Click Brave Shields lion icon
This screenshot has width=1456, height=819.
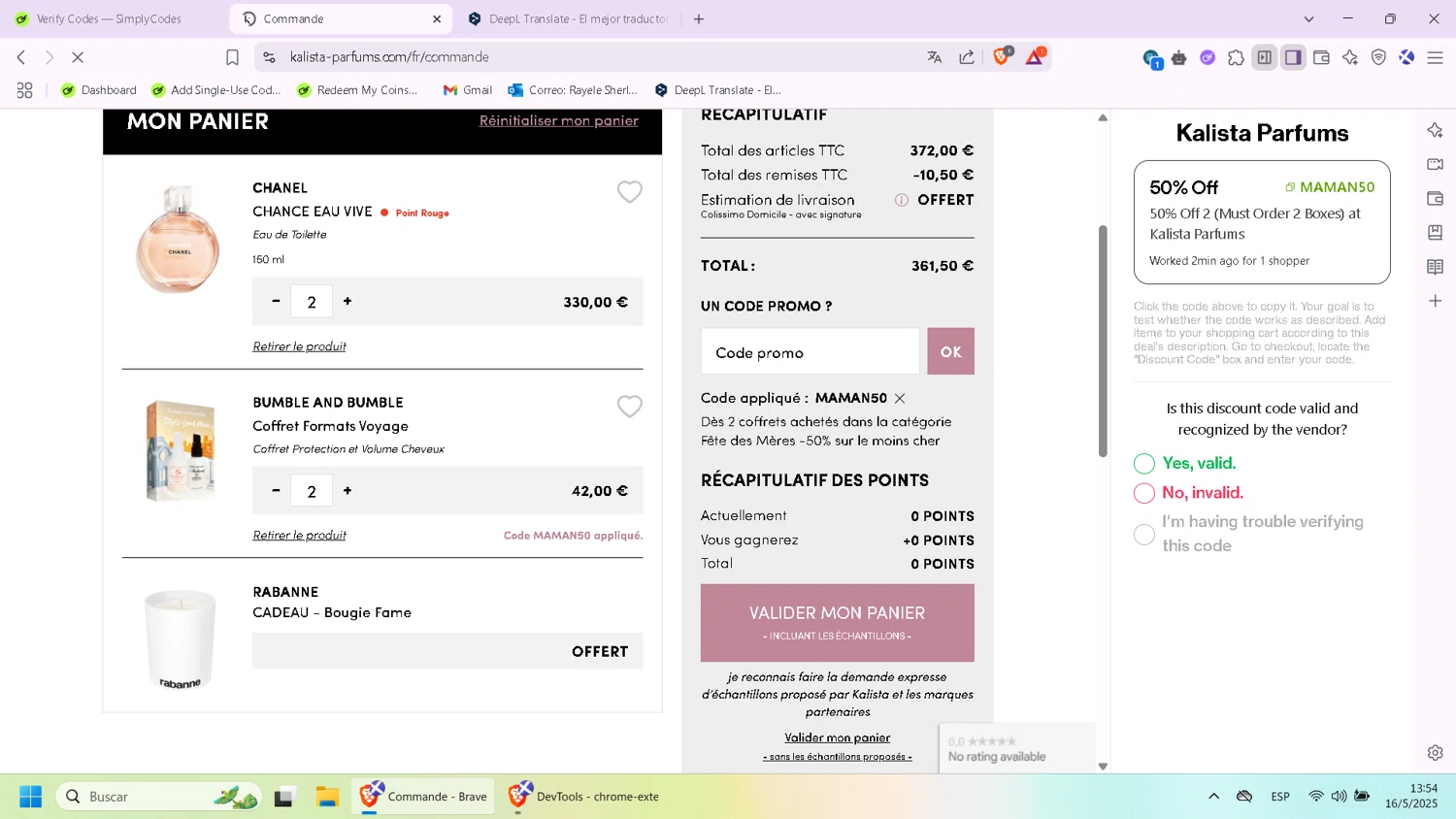(x=1002, y=57)
